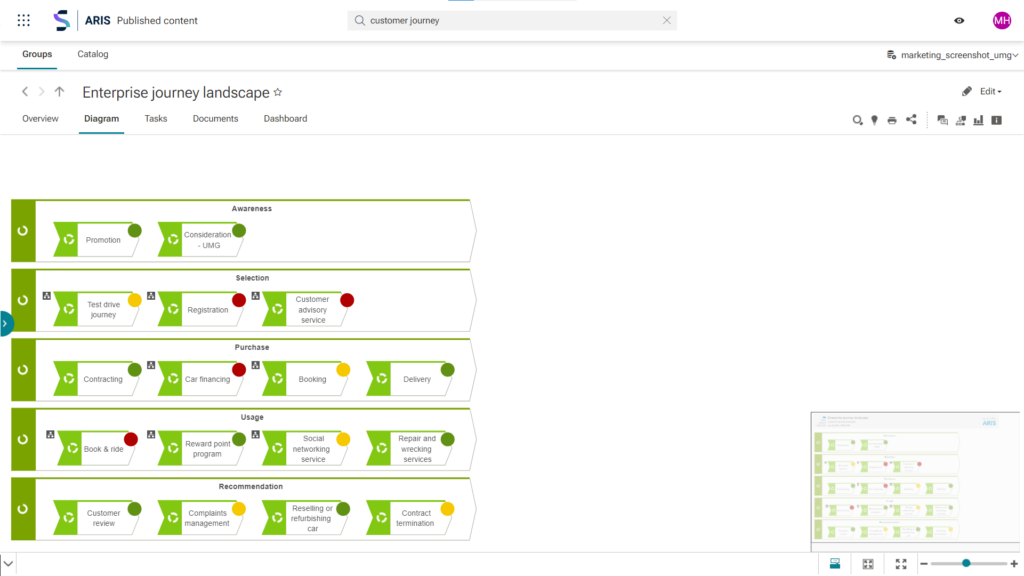This screenshot has width=1024, height=576.
Task: Expand the marketing_screenshot_umg database selector
Action: (952, 55)
